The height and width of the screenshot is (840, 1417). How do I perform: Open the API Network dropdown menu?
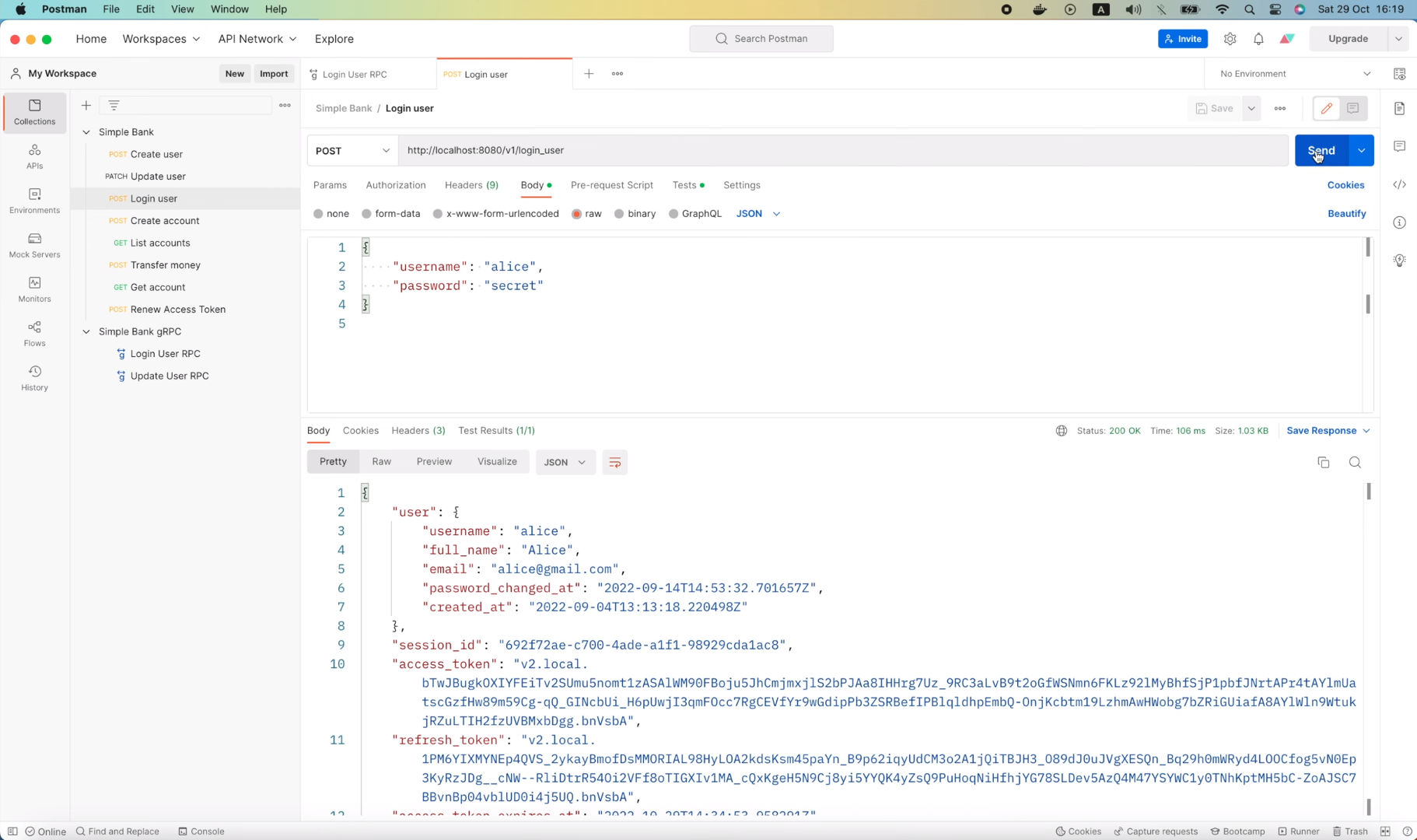pos(257,39)
